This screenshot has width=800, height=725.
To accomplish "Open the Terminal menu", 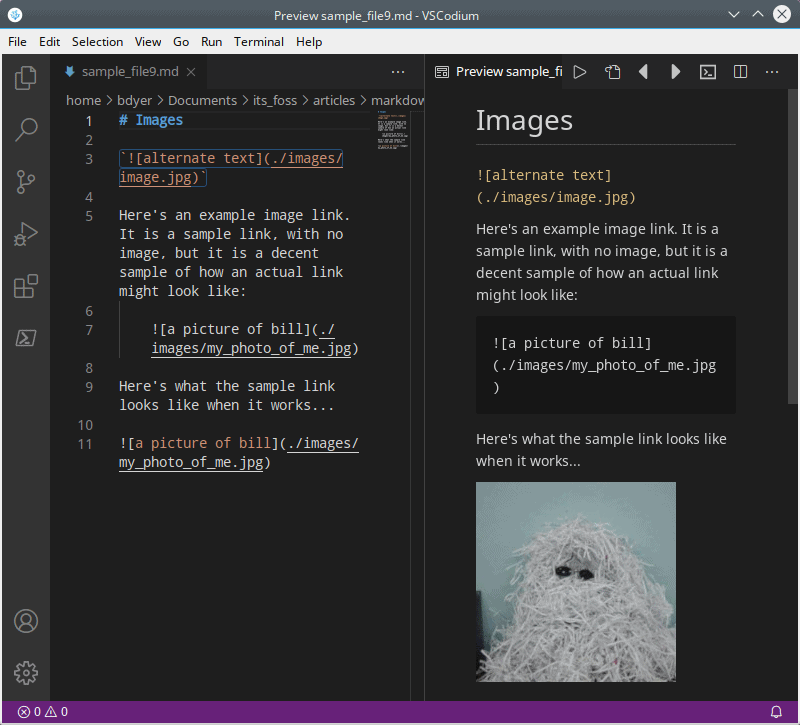I will (259, 42).
